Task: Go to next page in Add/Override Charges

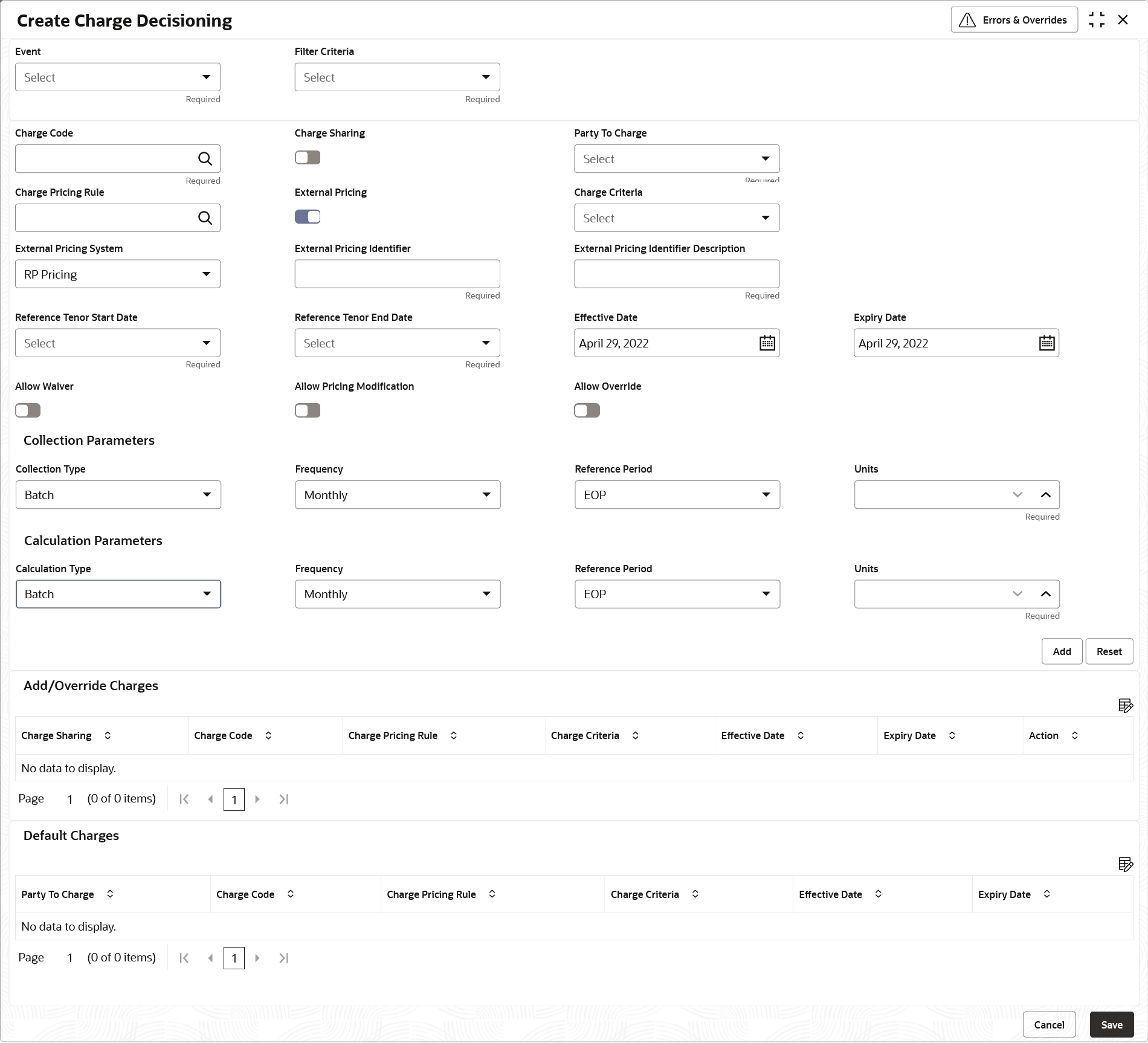Action: click(257, 799)
